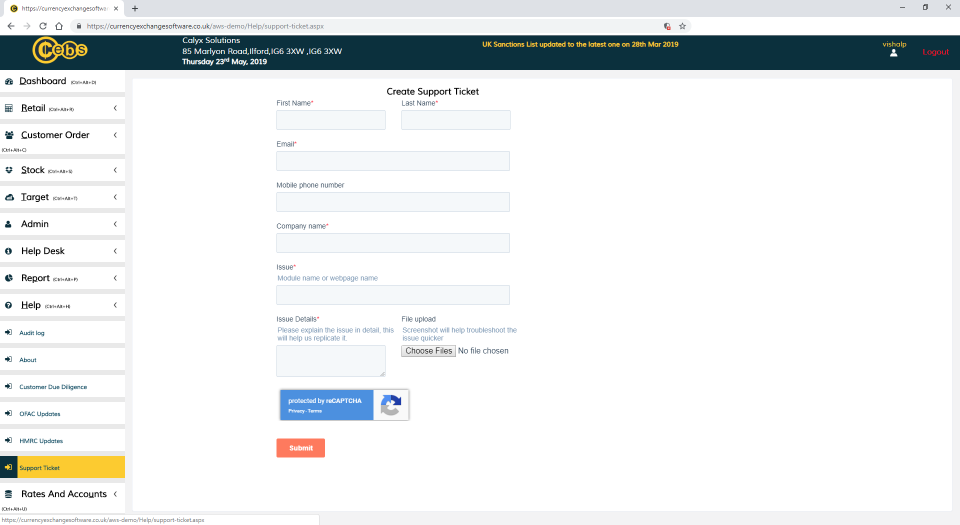Click the UK Sanctions List update notice
The height and width of the screenshot is (525, 960).
click(580, 44)
